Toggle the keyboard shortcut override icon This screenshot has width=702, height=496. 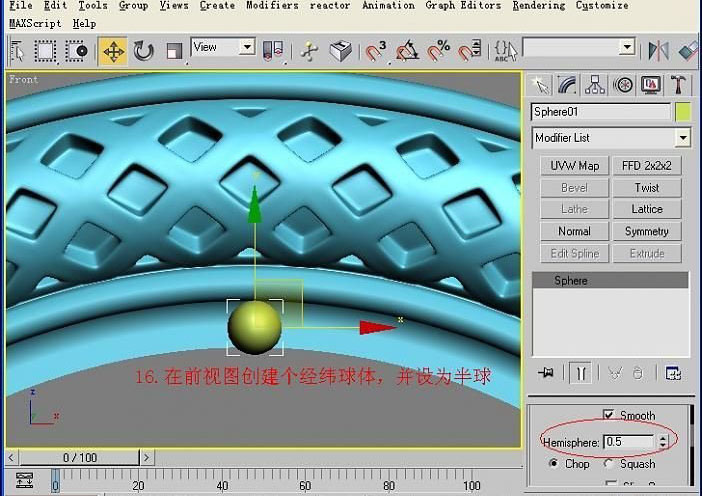[341, 51]
